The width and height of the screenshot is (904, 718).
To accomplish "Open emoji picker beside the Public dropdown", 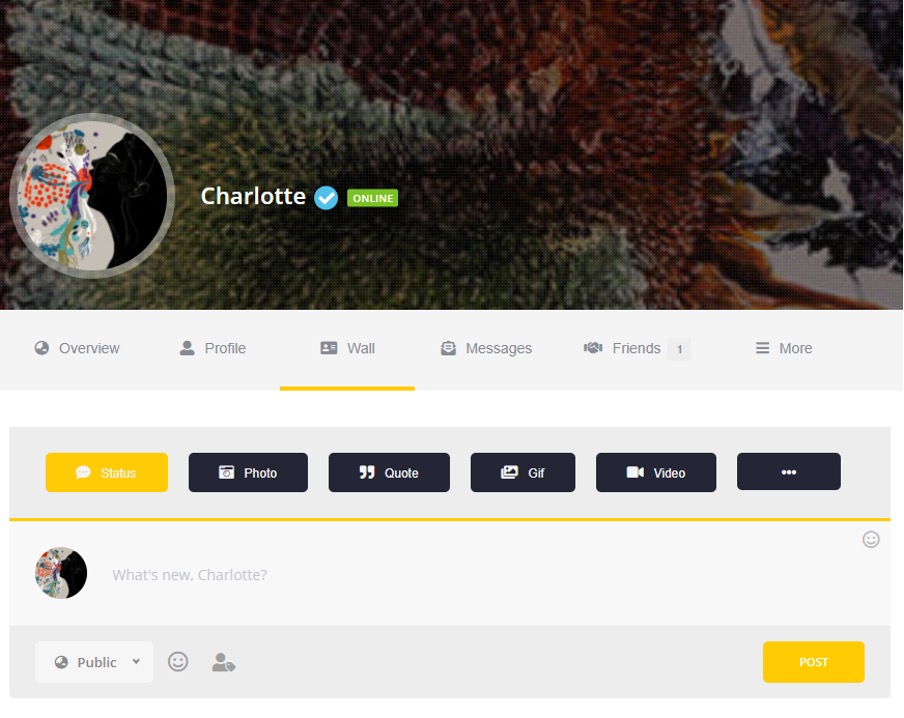I will pyautogui.click(x=178, y=661).
